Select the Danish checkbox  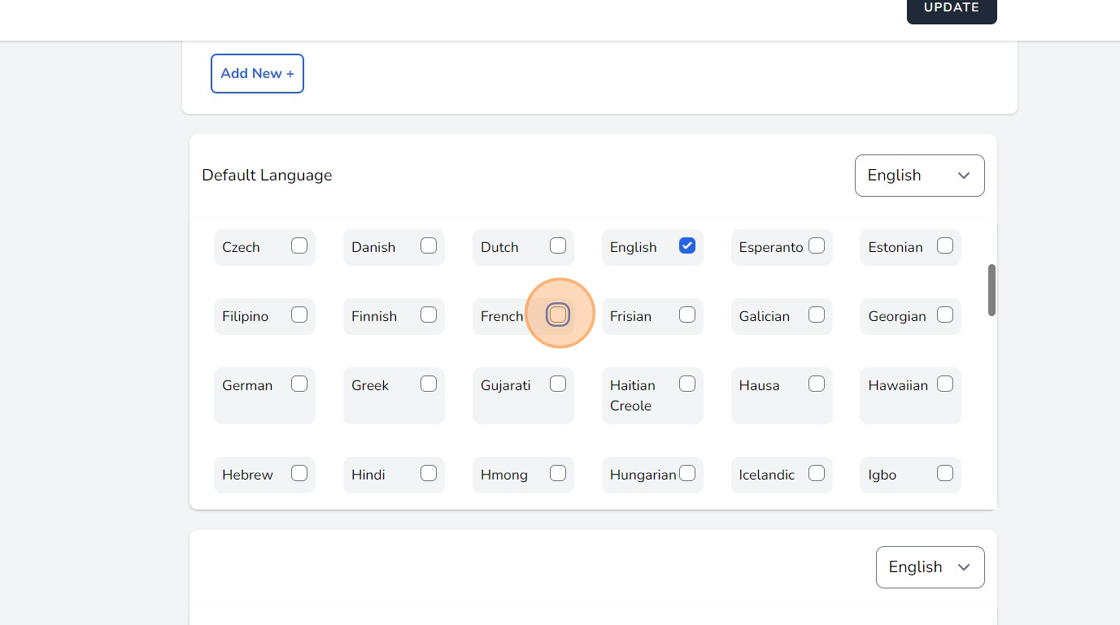[x=428, y=244]
